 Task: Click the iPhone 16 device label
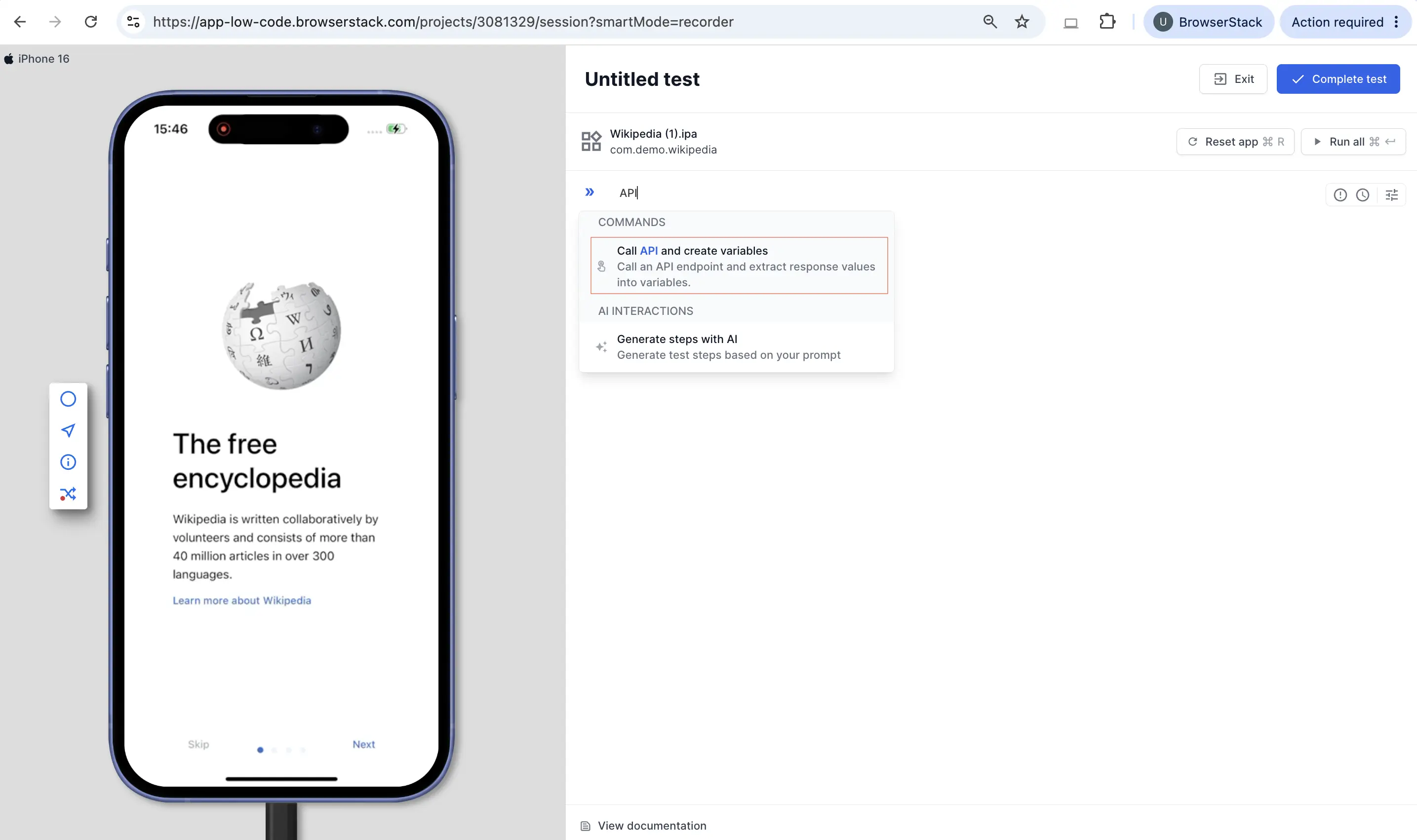click(43, 59)
